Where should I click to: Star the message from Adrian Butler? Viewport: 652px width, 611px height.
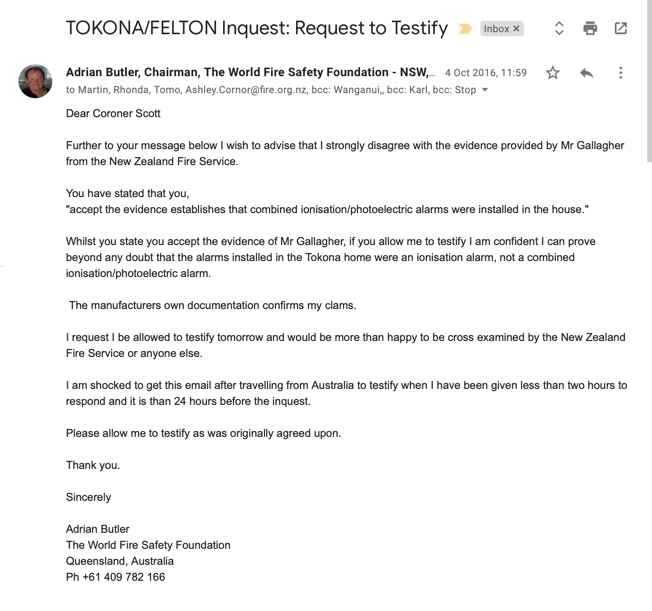553,73
